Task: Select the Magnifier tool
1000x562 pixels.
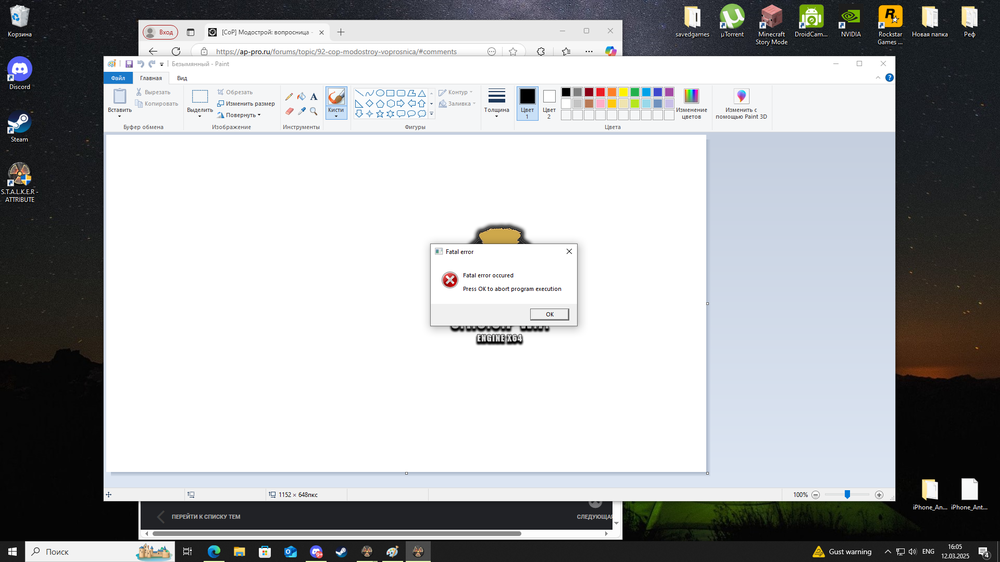Action: pos(314,111)
